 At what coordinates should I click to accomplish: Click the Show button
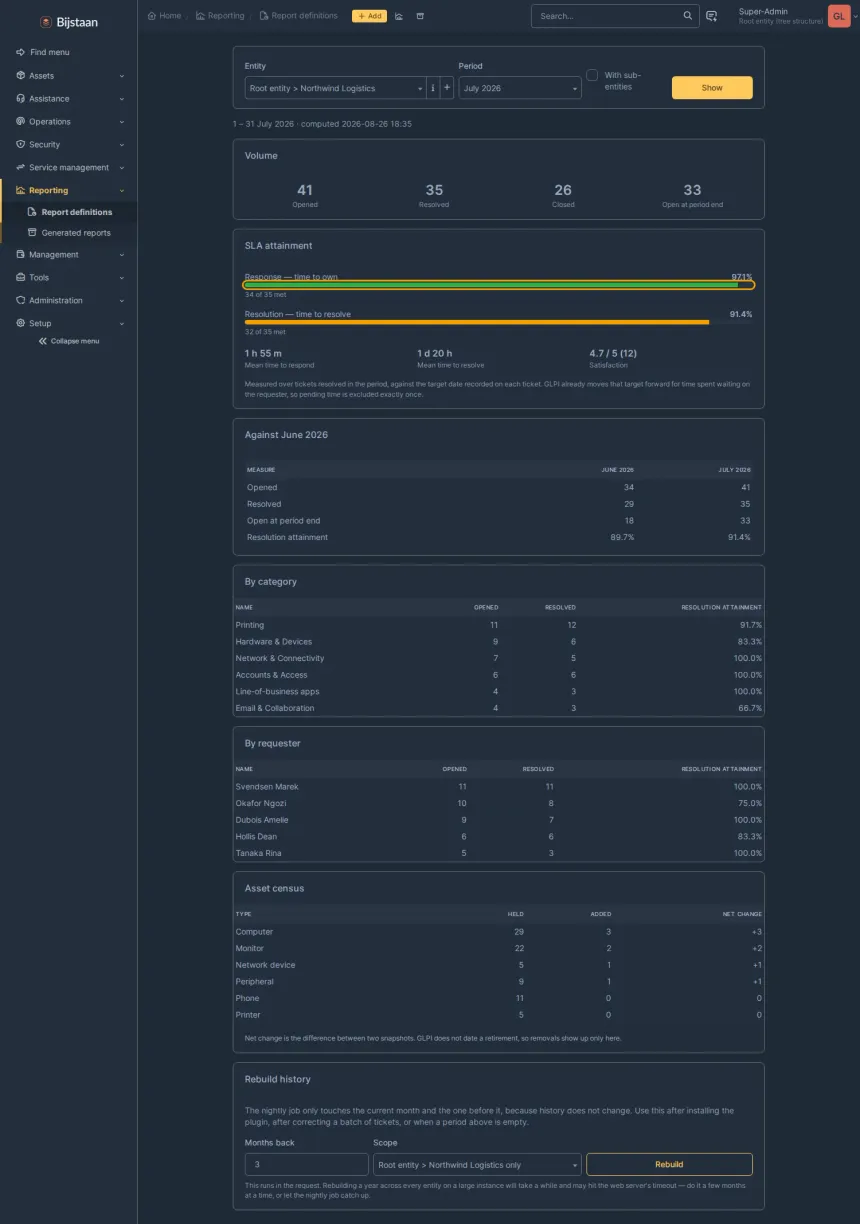coord(712,88)
